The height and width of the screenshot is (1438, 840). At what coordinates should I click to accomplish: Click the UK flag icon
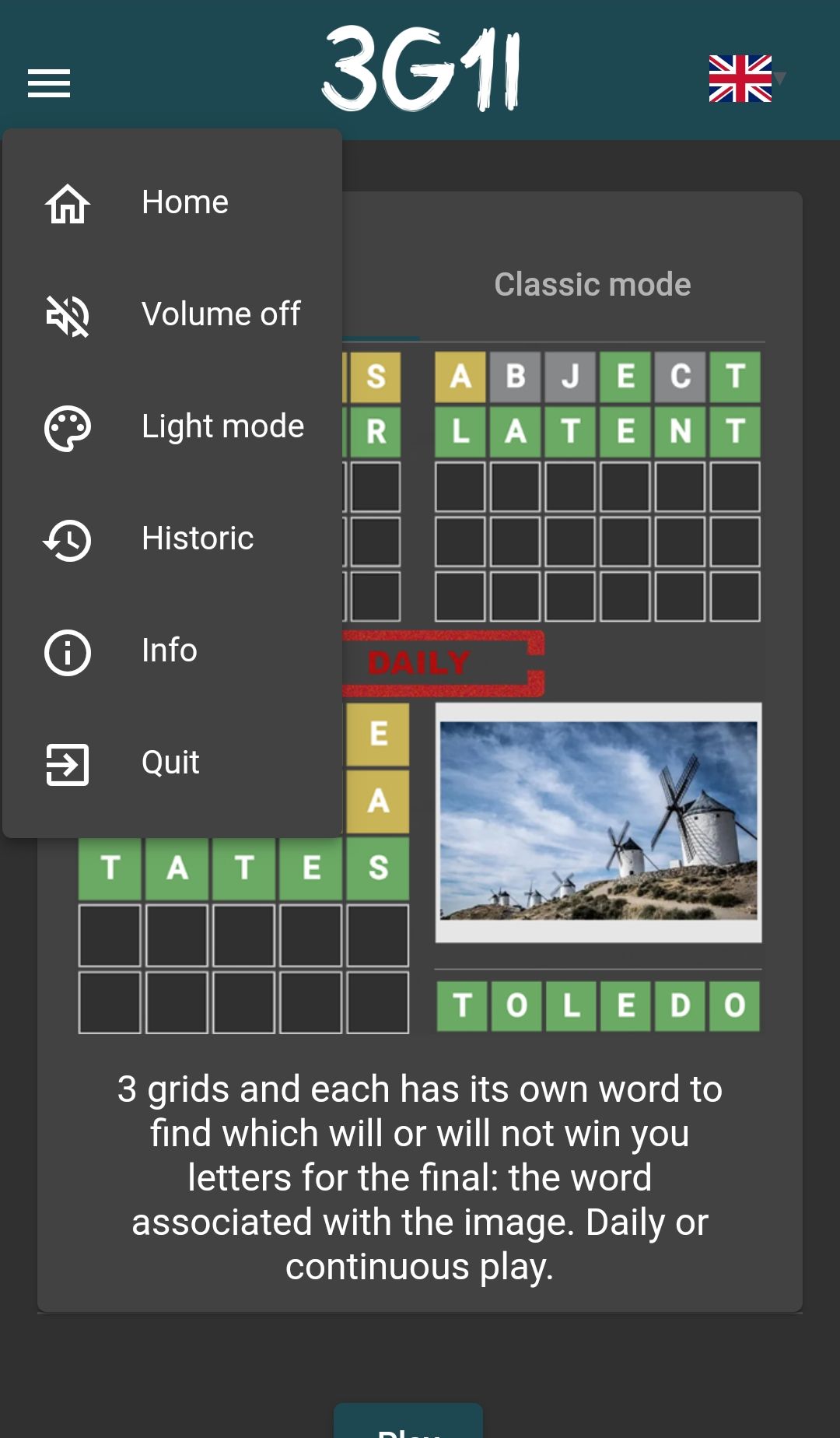click(x=740, y=79)
